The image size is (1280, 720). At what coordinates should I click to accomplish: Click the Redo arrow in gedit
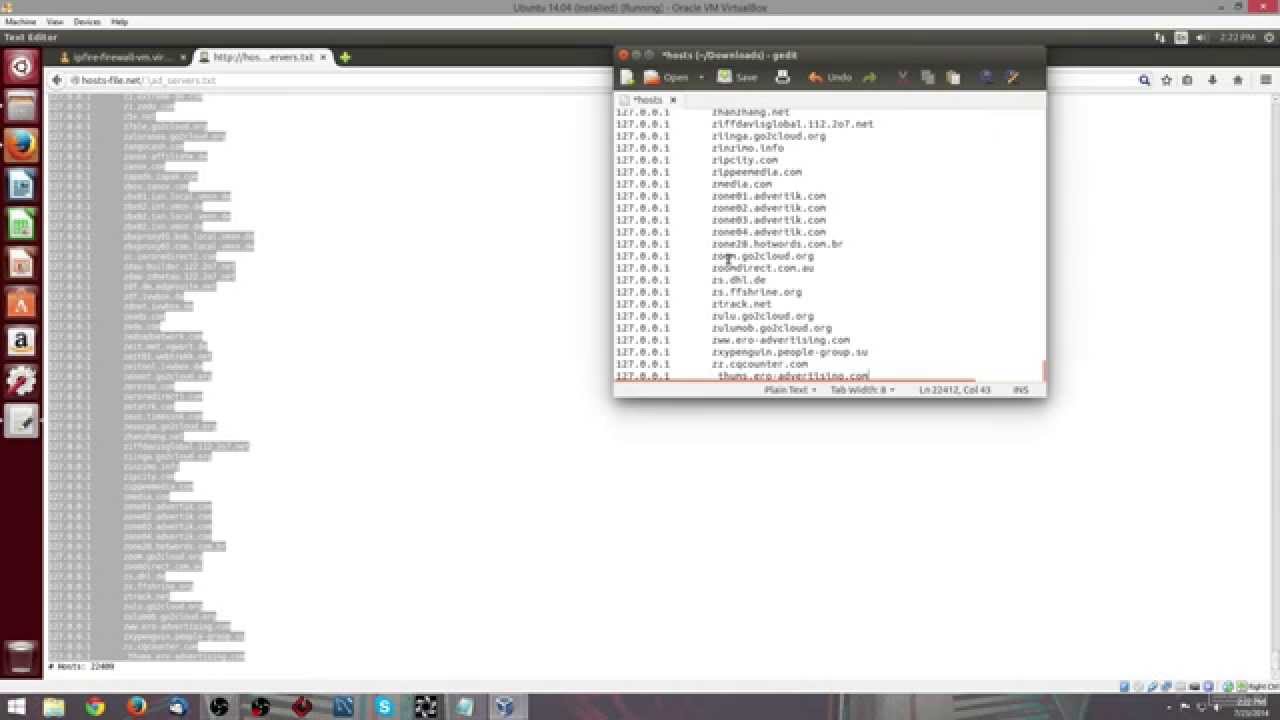[x=869, y=77]
